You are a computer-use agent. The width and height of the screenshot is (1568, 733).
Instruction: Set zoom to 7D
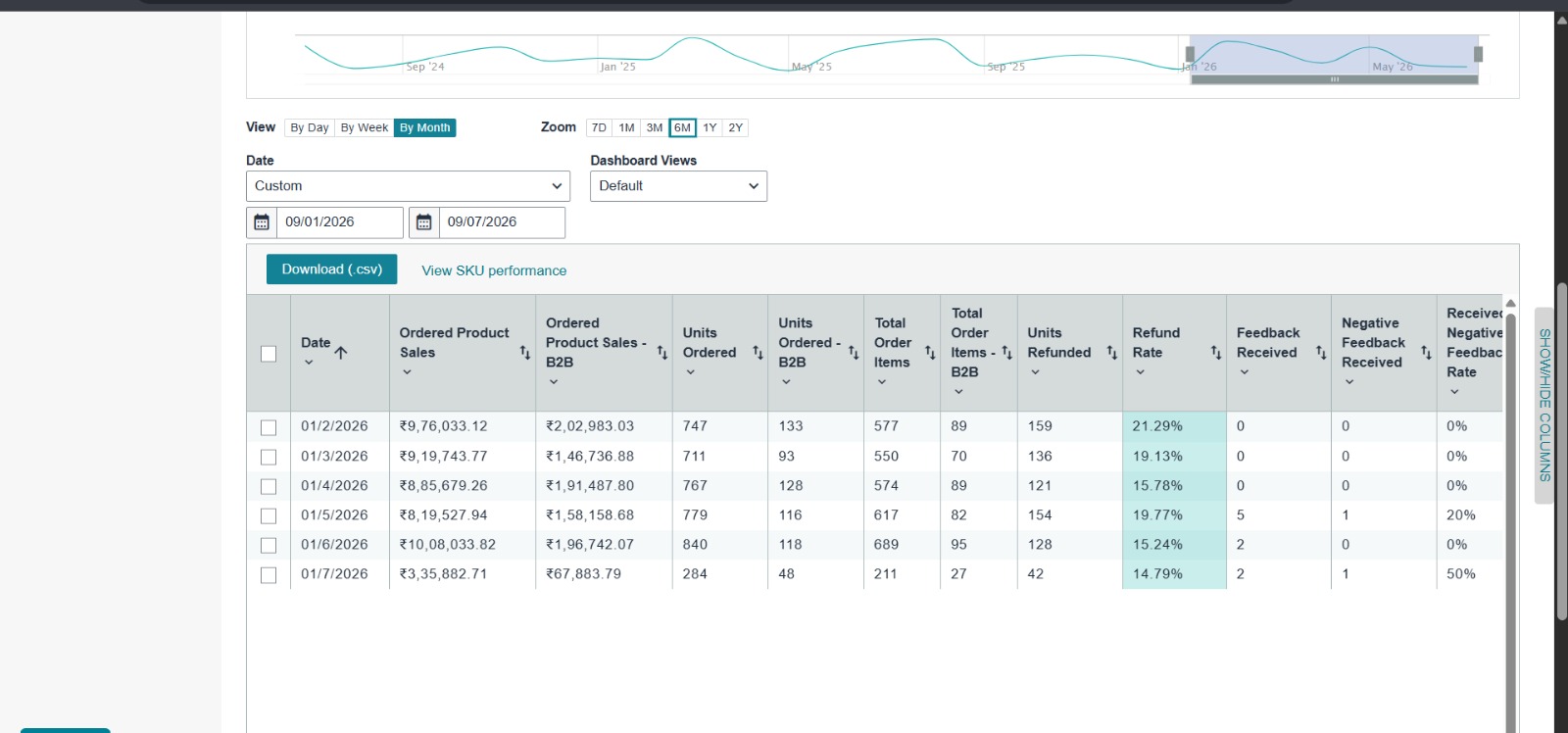(x=599, y=128)
